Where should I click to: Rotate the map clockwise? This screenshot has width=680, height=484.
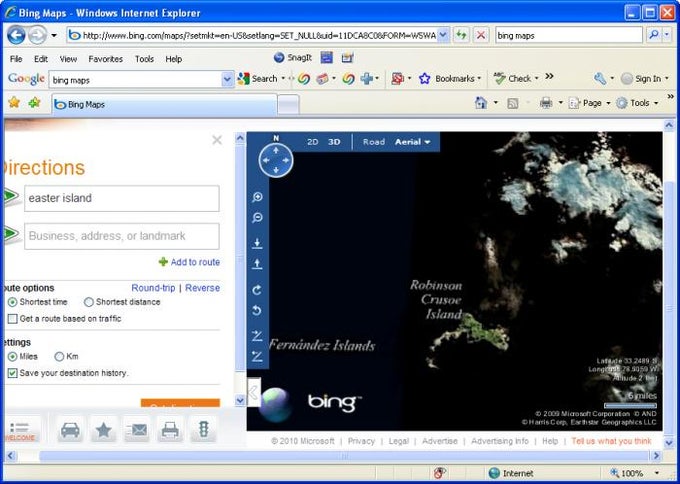pyautogui.click(x=257, y=290)
